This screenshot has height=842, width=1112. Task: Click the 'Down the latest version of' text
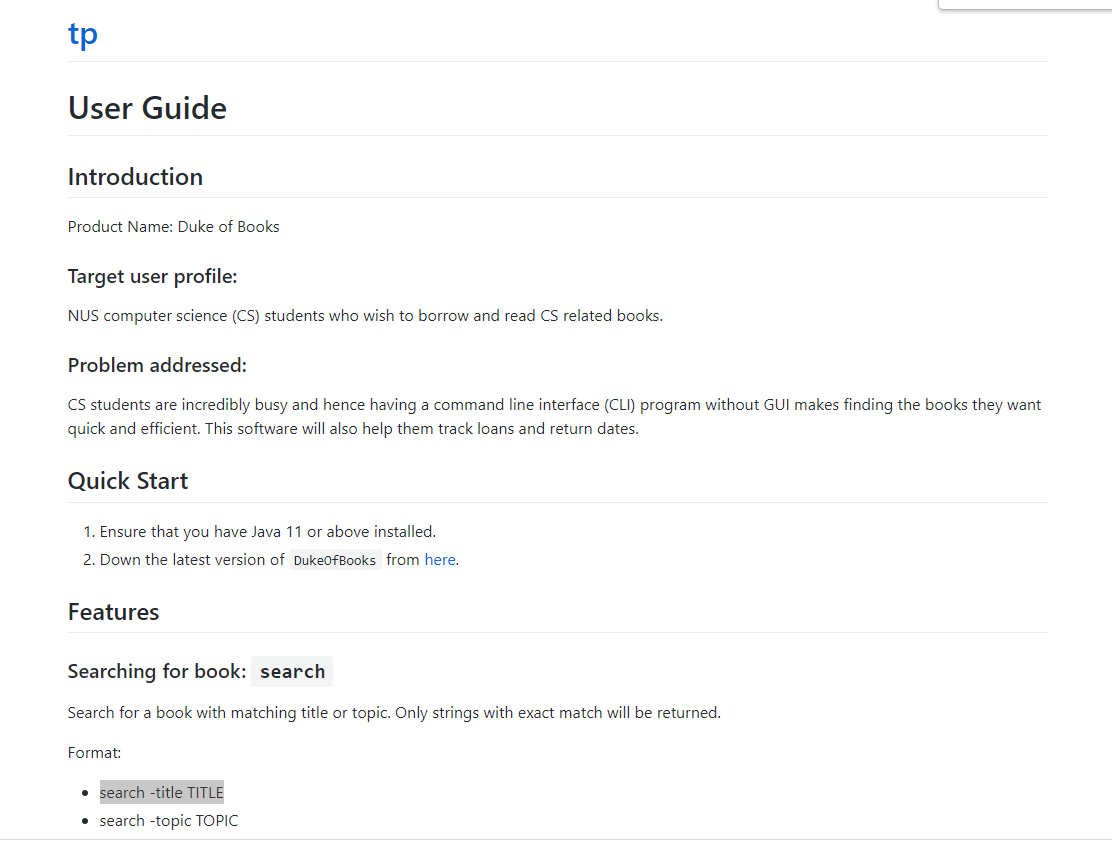pyautogui.click(x=191, y=560)
